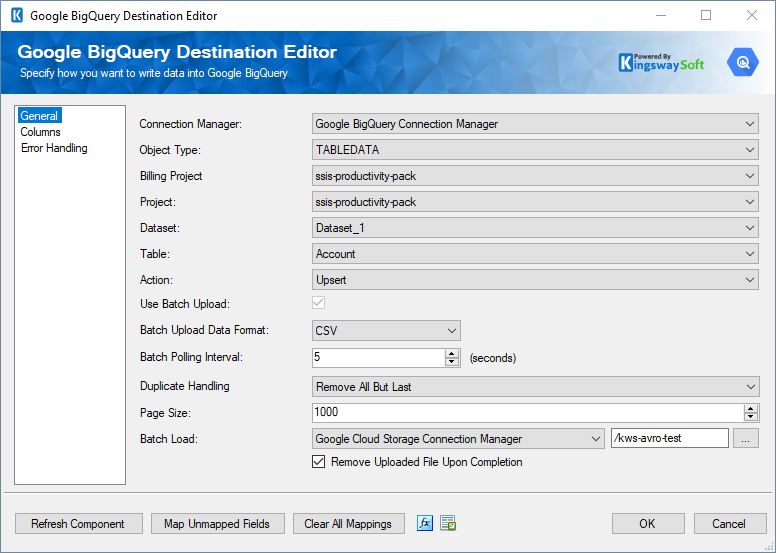
Task: Click the Refresh Component button
Action: [79, 523]
